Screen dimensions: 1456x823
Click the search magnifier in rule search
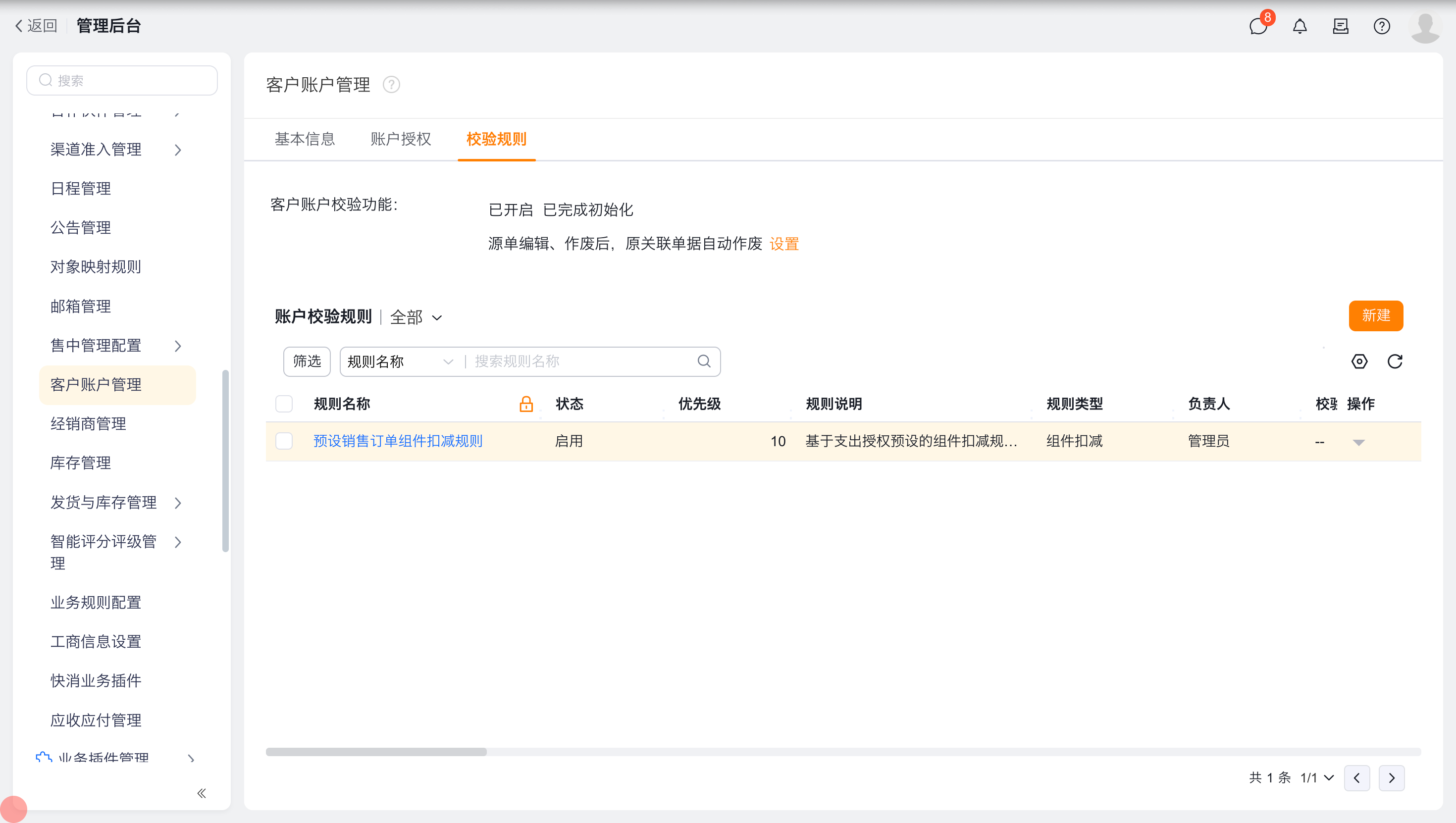coord(704,361)
